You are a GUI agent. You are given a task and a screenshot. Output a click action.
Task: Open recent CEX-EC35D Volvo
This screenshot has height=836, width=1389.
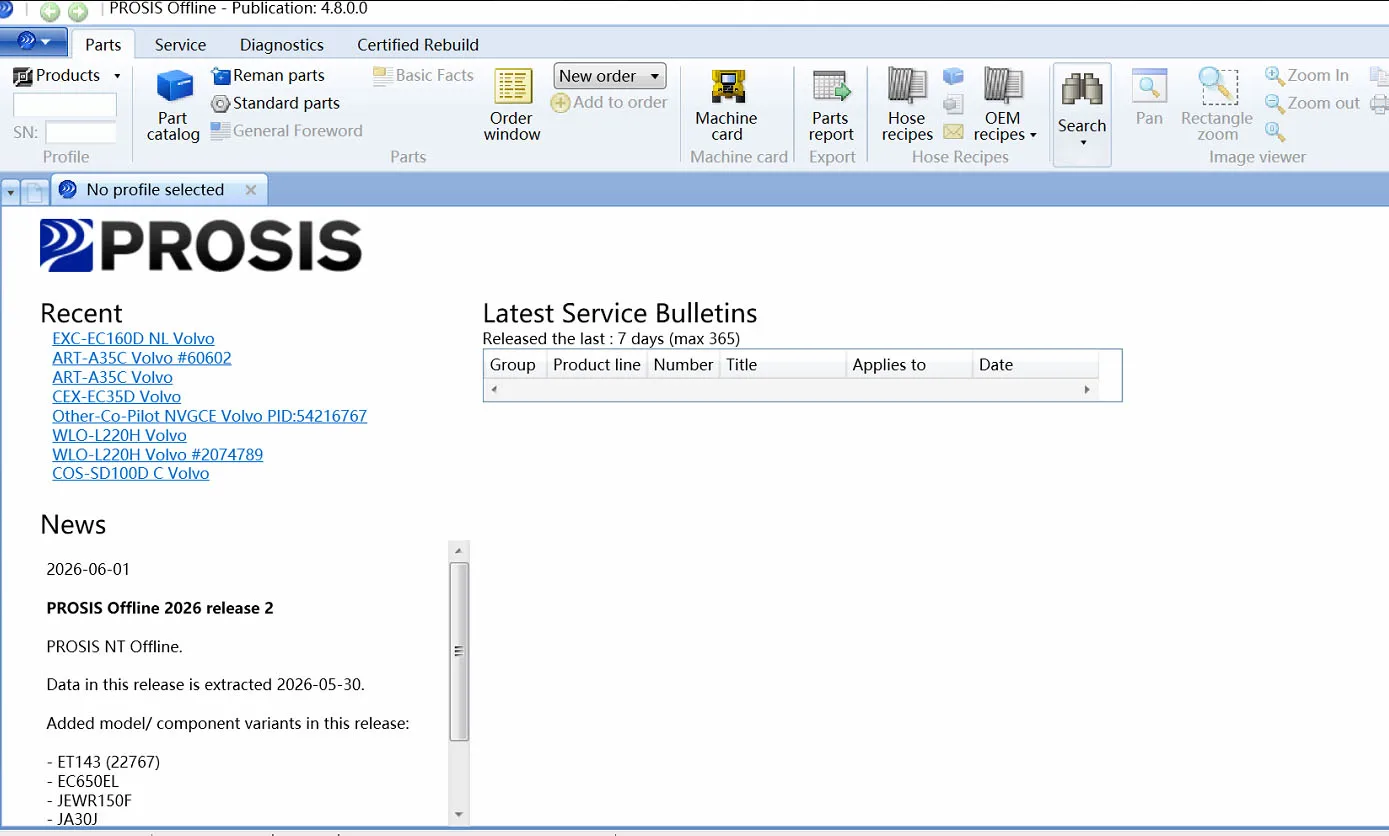click(117, 397)
